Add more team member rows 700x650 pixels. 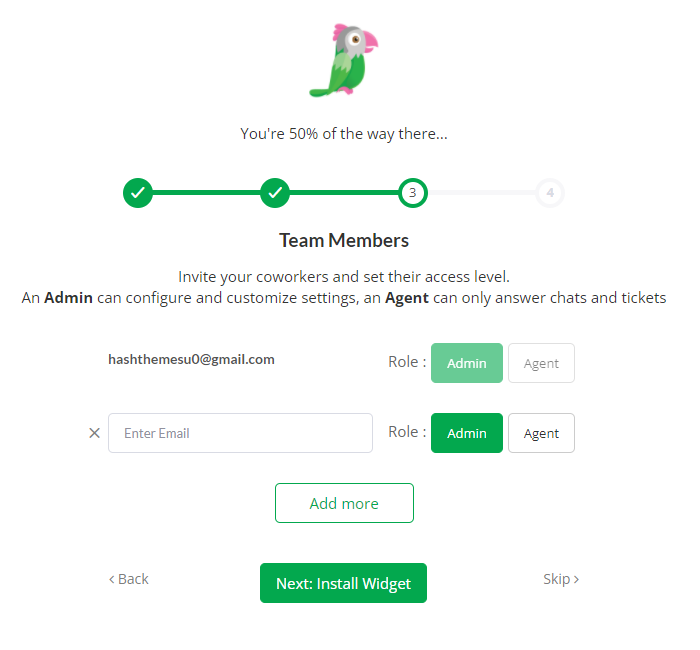point(344,503)
